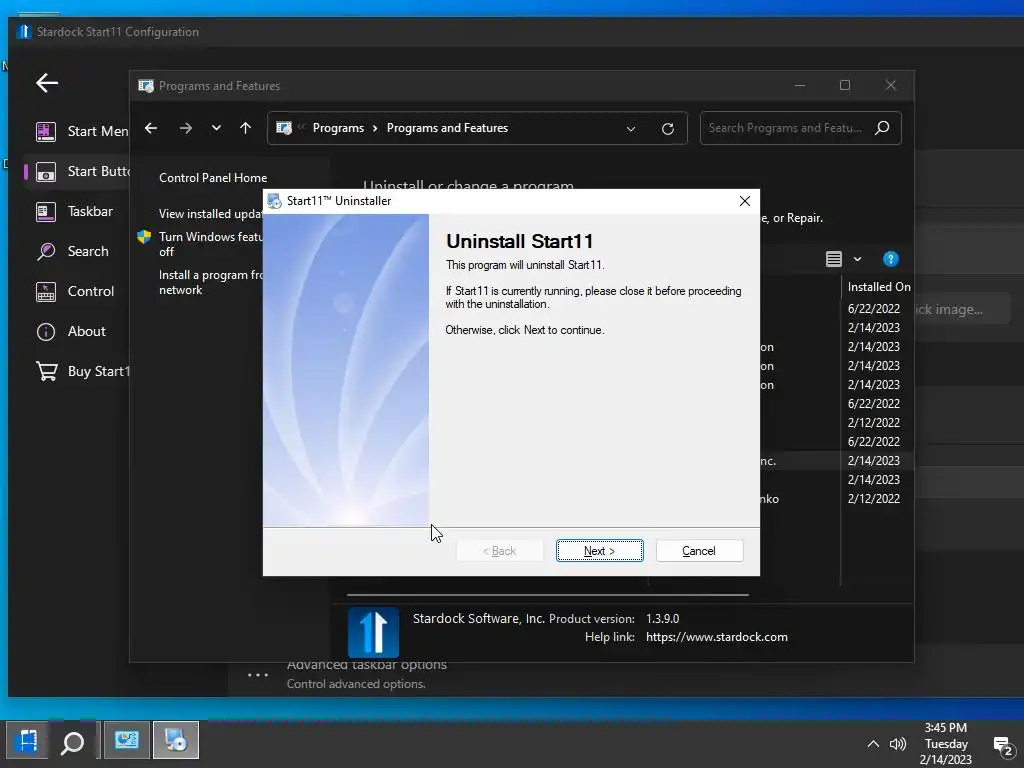Open Search section in Start11 sidebar
The image size is (1024, 768).
tap(72, 251)
